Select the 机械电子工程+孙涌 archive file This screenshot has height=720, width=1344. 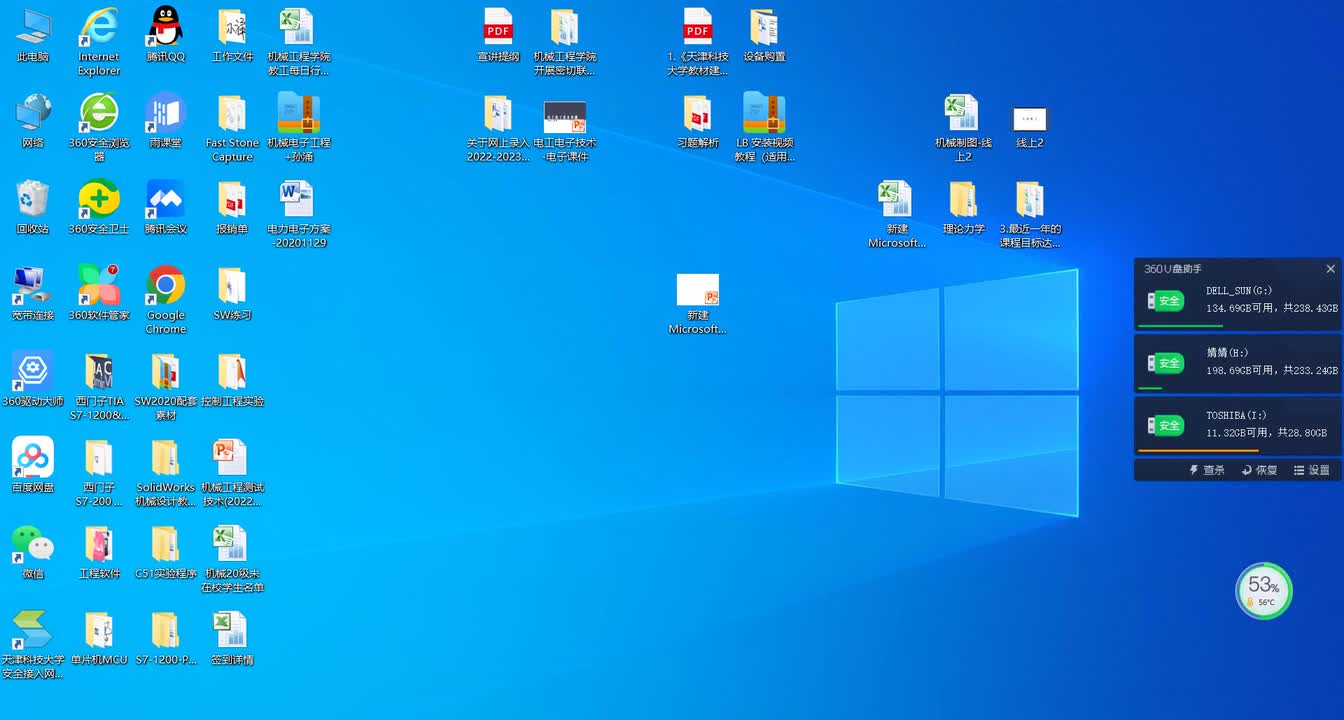[x=298, y=128]
